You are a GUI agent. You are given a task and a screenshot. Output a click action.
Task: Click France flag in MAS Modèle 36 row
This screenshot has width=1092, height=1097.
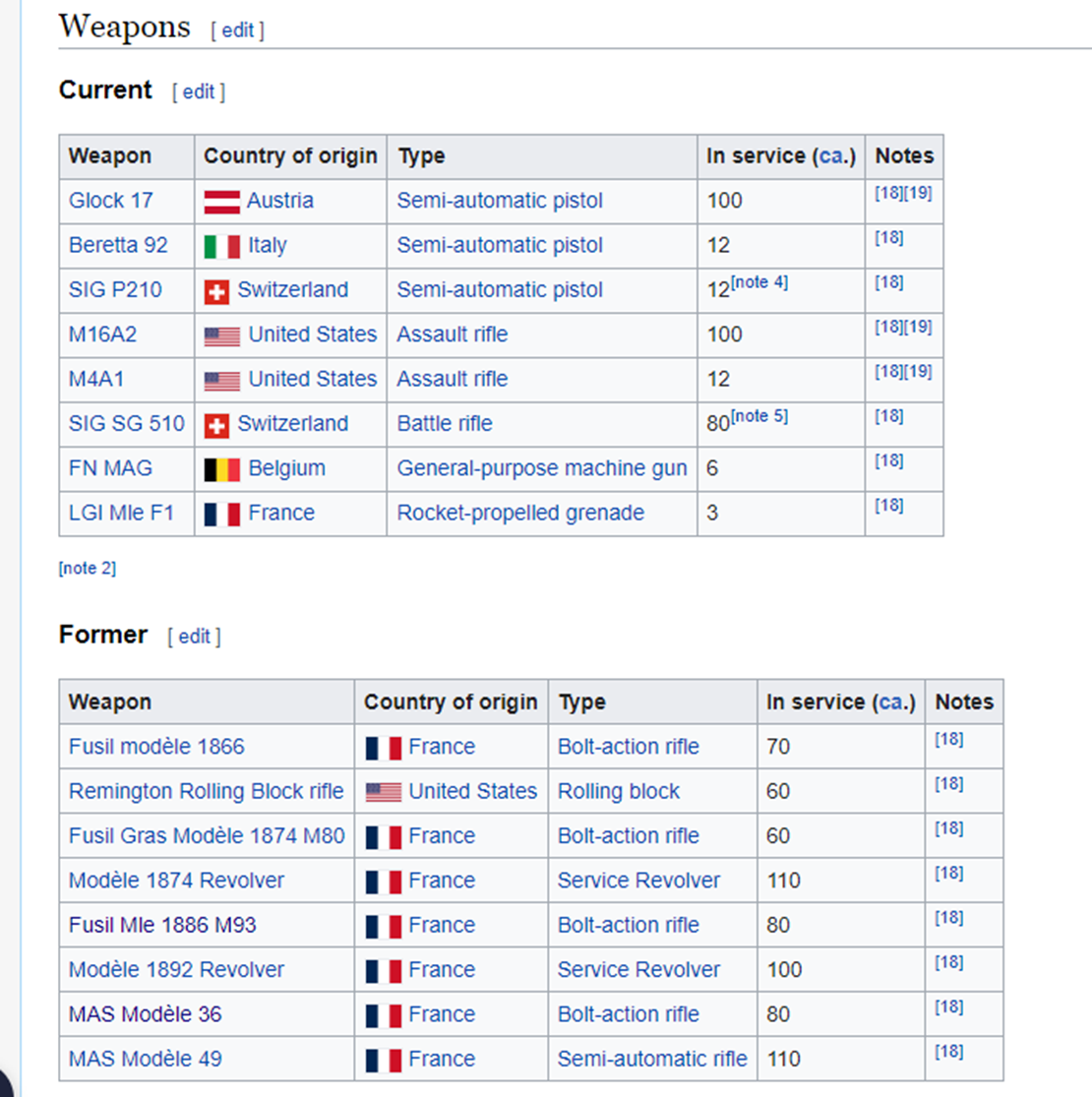[384, 1016]
